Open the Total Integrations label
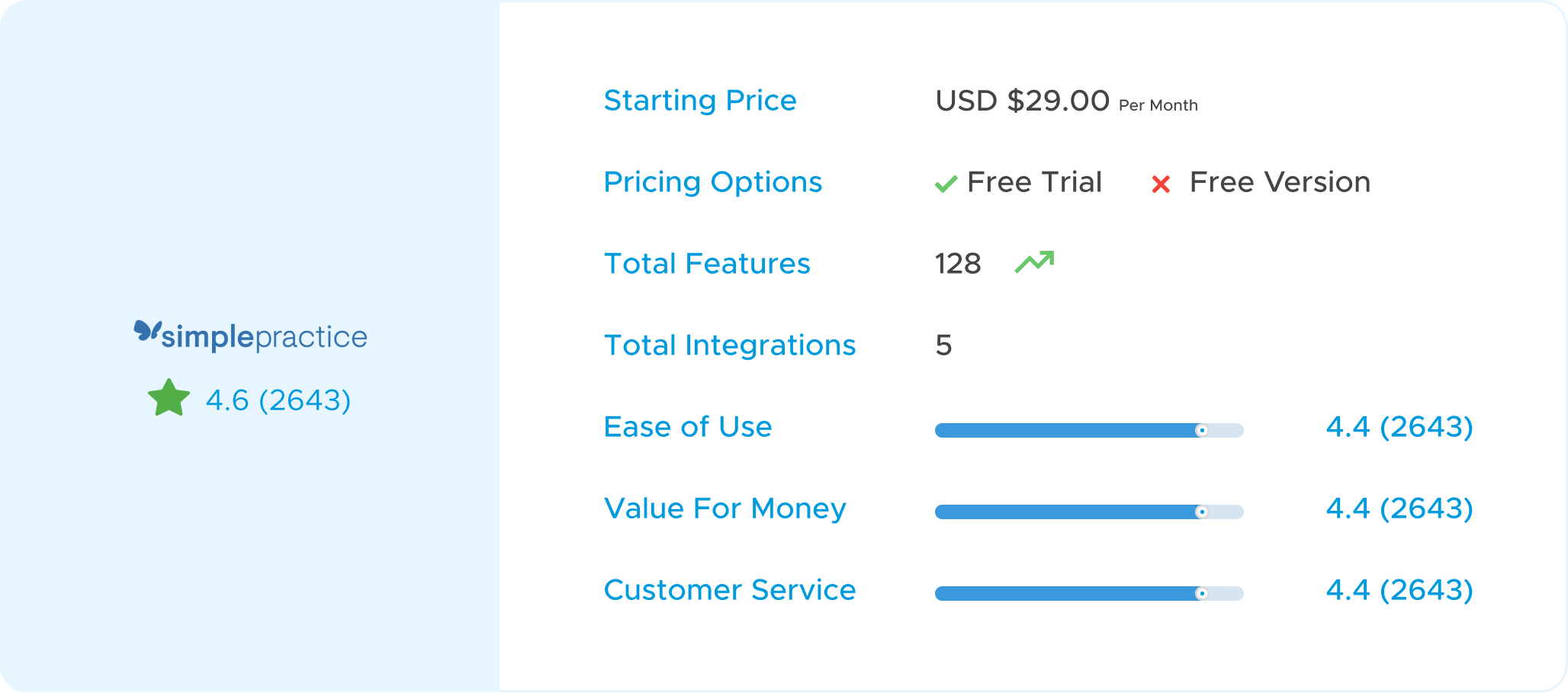 [729, 345]
